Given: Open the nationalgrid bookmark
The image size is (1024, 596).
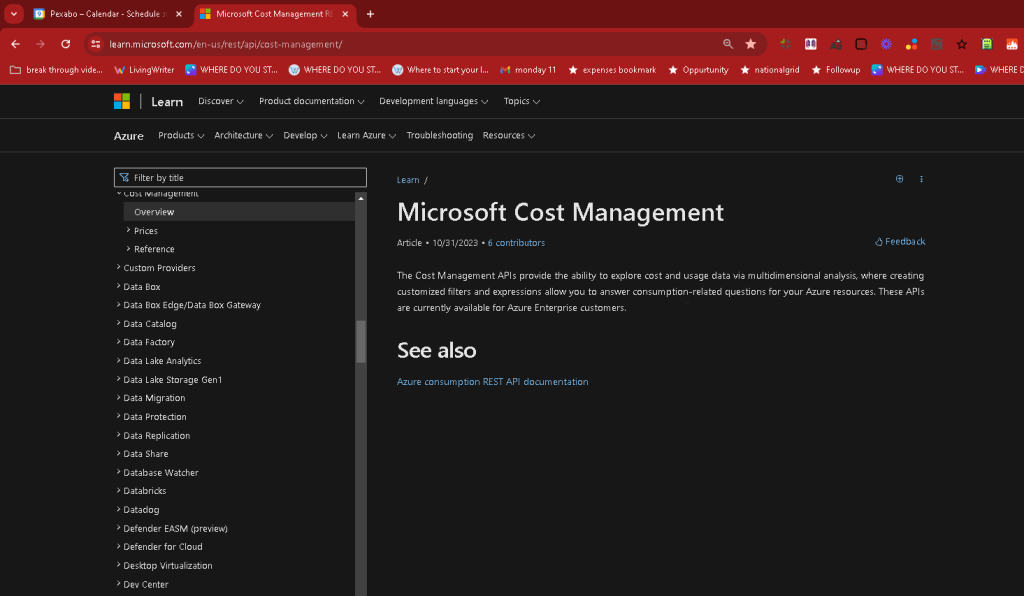Looking at the screenshot, I should click(x=769, y=70).
